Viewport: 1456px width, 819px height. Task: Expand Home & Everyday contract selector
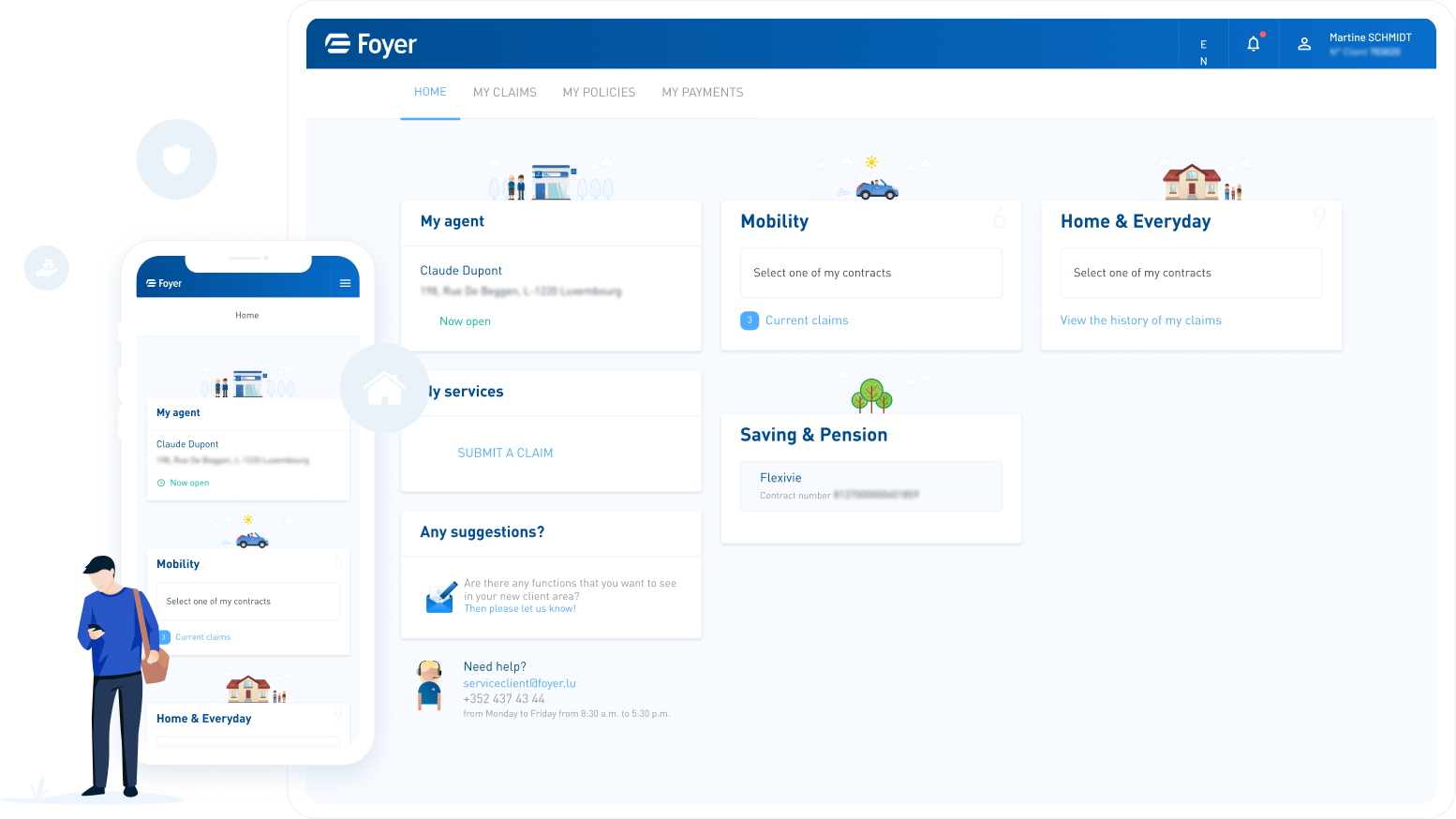click(x=1191, y=273)
